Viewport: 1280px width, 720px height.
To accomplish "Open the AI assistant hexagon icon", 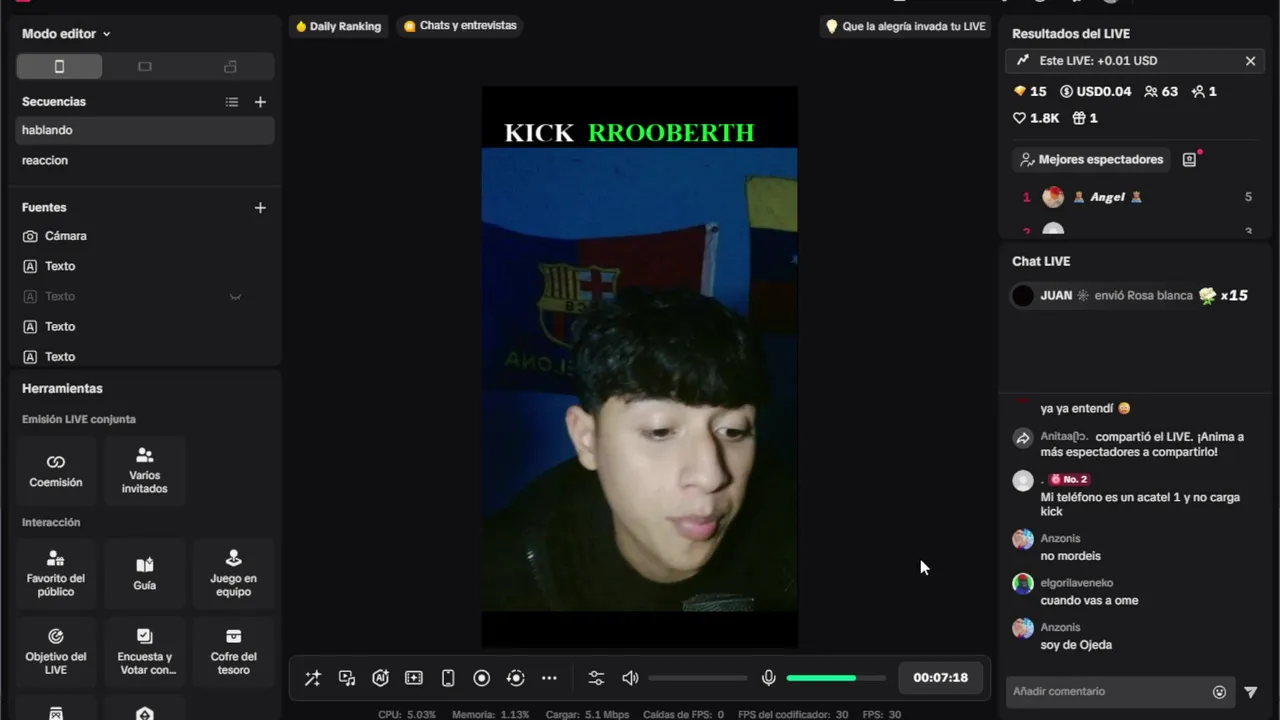I will coord(380,678).
